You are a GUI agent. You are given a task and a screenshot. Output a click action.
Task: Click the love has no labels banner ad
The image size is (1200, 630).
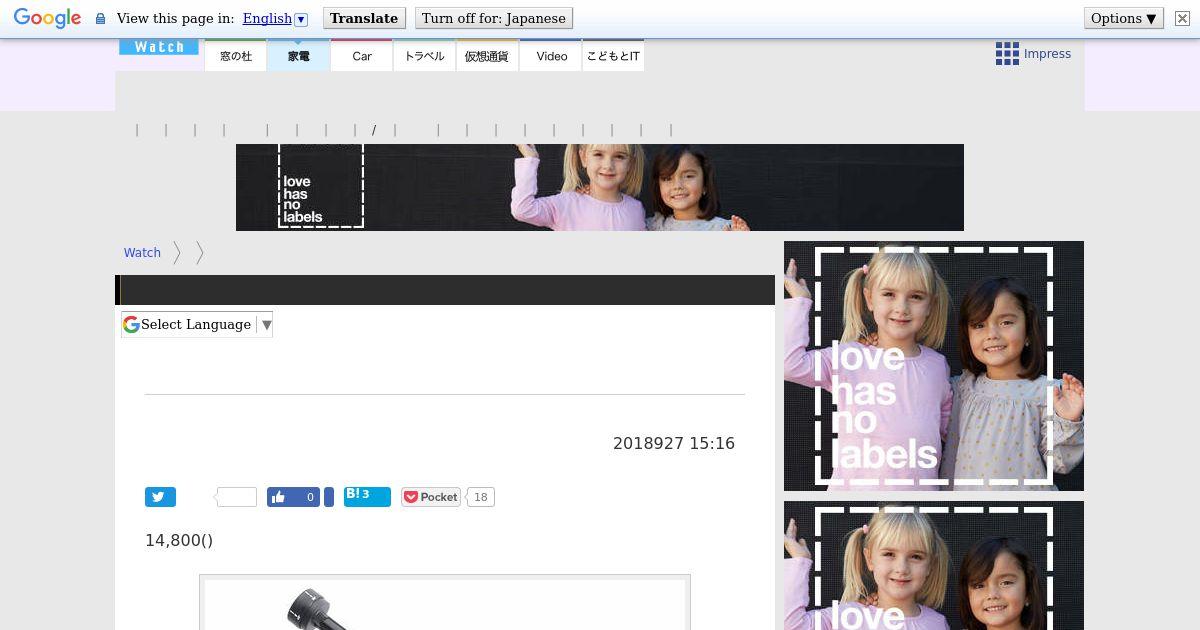(600, 187)
